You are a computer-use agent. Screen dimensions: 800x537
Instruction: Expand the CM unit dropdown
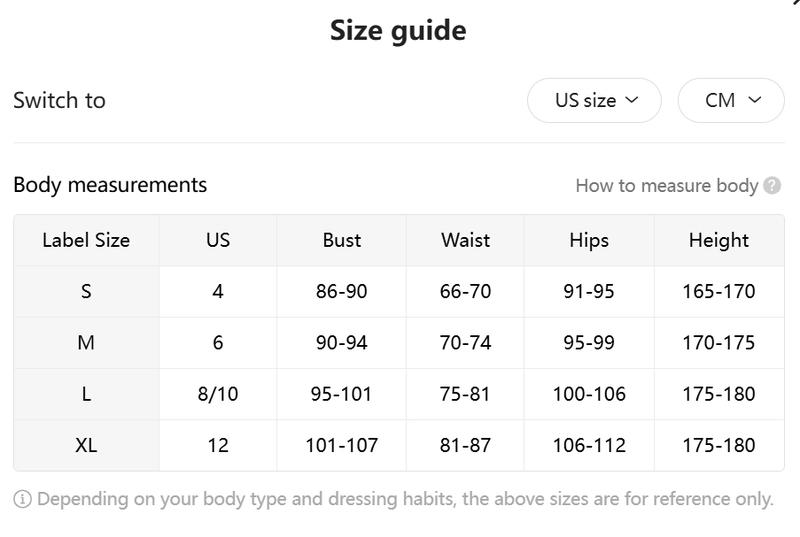(731, 100)
